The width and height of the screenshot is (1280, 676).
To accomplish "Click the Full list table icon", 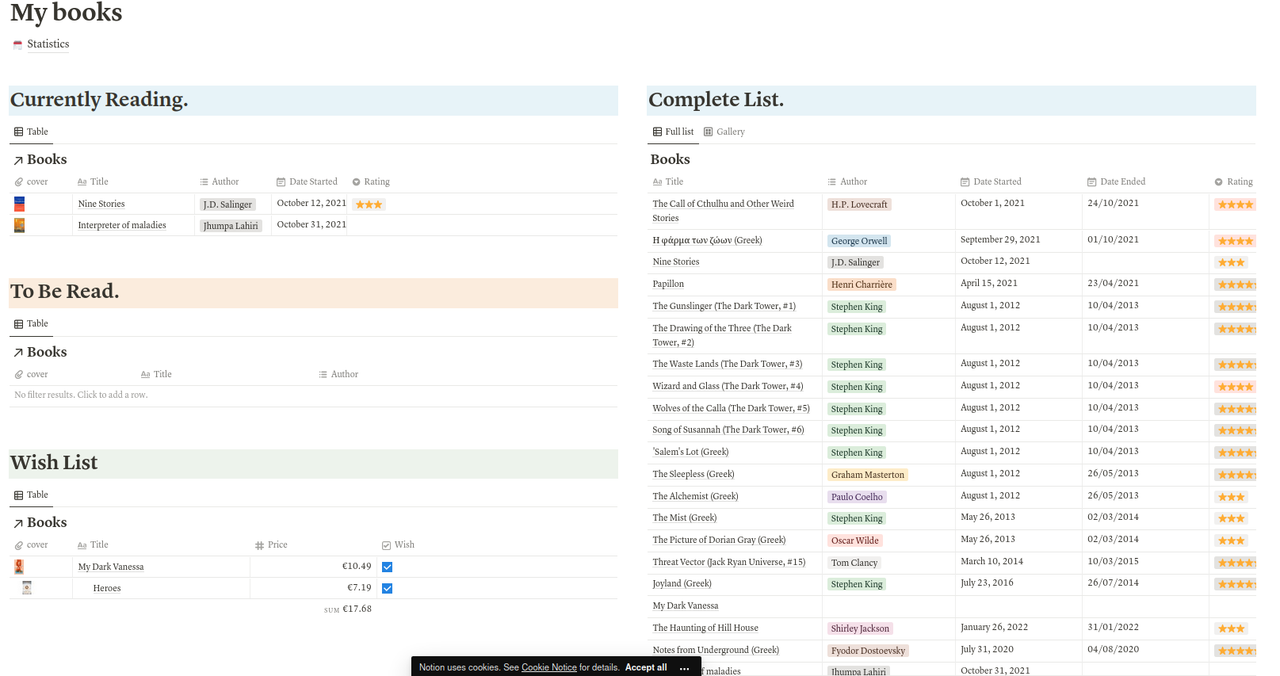I will click(x=657, y=132).
